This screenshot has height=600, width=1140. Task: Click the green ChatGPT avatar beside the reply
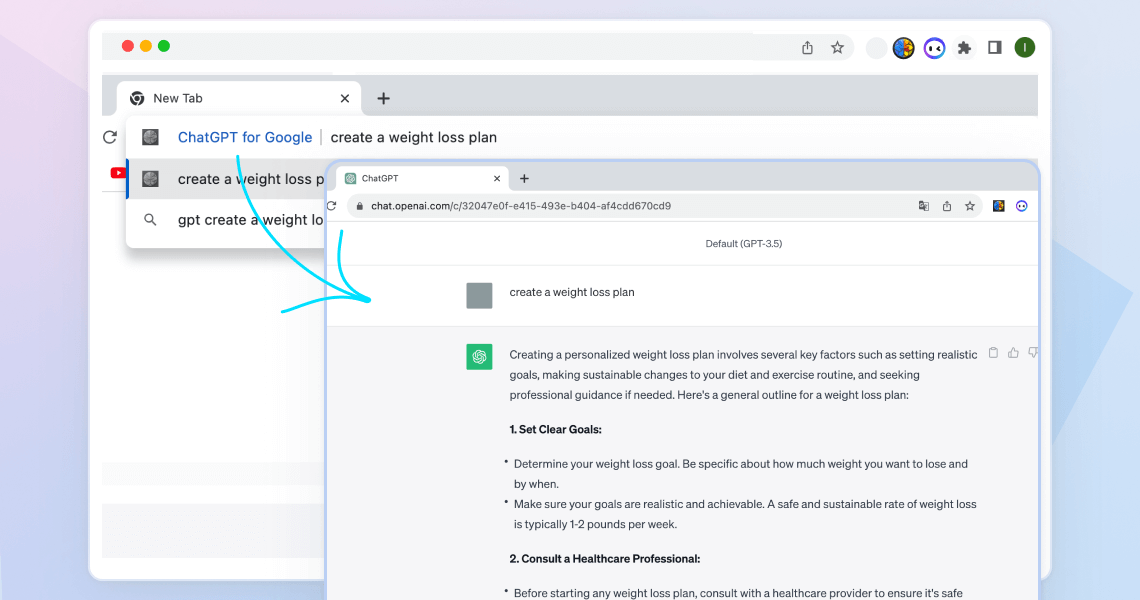(x=479, y=356)
